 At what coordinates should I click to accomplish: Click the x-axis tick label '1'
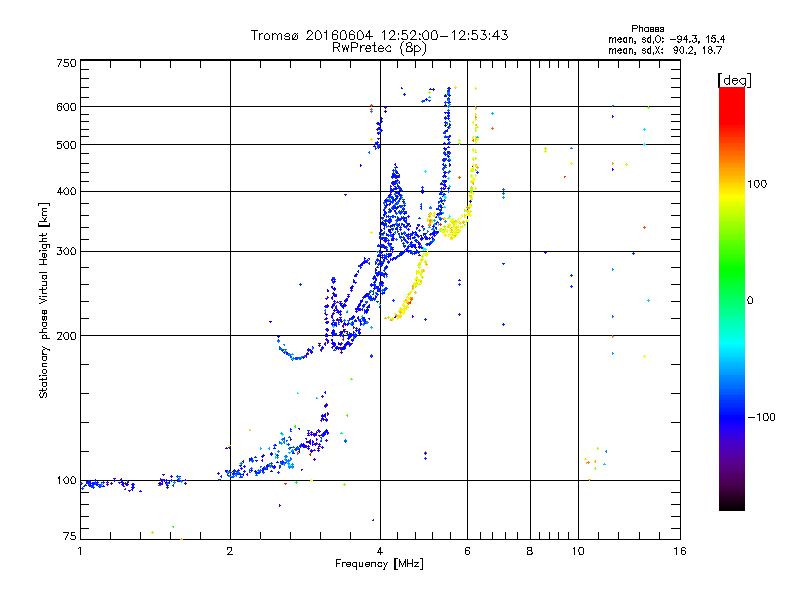click(x=80, y=551)
